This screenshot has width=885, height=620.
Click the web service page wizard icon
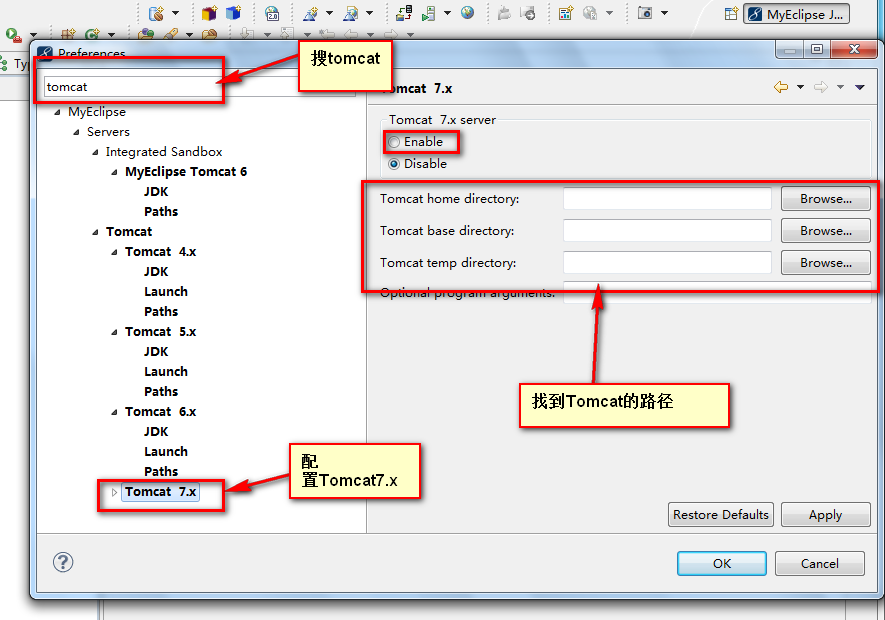(351, 13)
